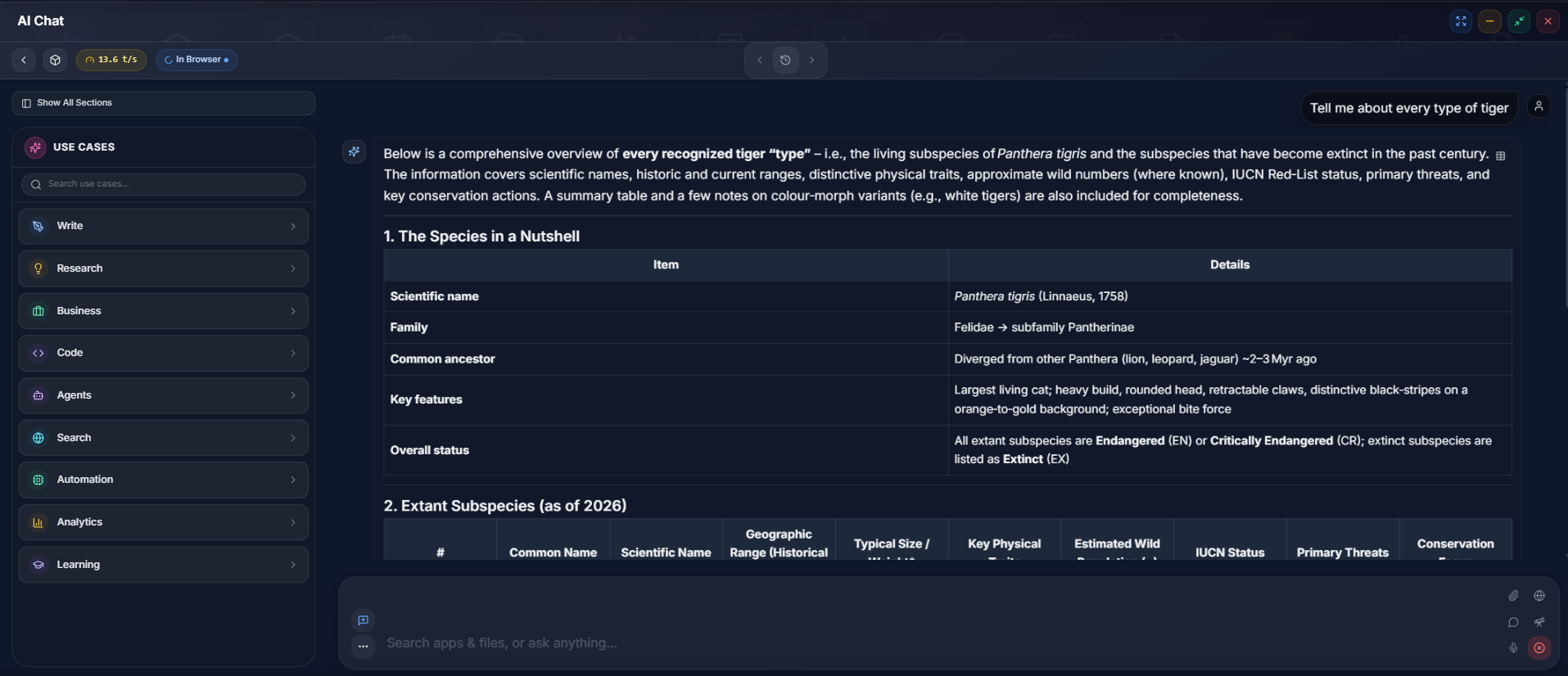
Task: Click 'Panthera tigris (Linnaeus, 1758)' cell
Action: pyautogui.click(x=1230, y=296)
